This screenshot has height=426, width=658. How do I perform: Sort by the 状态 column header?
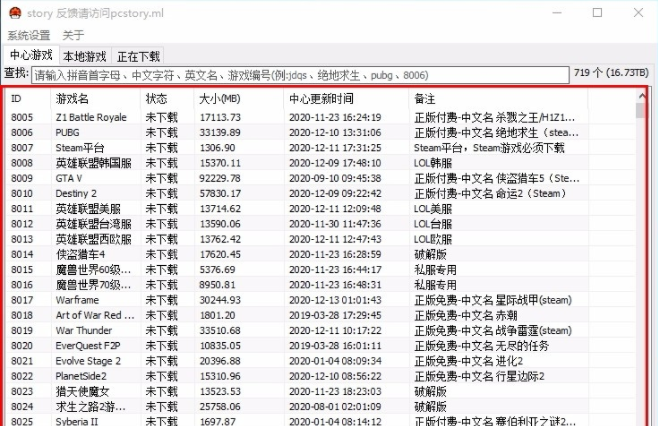167,99
